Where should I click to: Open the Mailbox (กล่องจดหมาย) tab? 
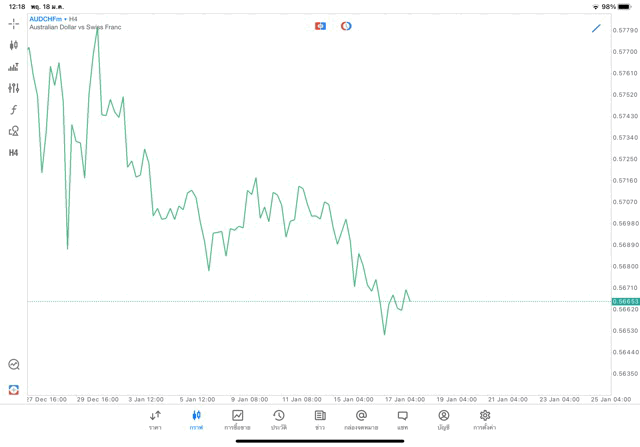click(361, 419)
